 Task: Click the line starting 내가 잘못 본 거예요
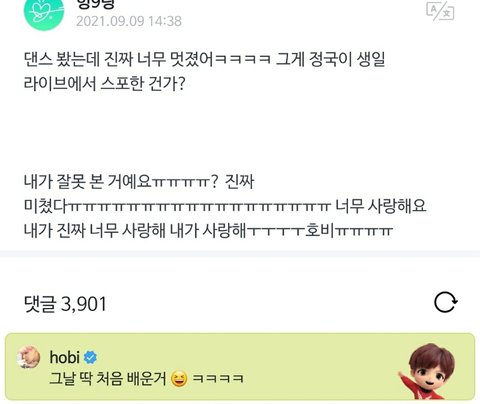139,182
